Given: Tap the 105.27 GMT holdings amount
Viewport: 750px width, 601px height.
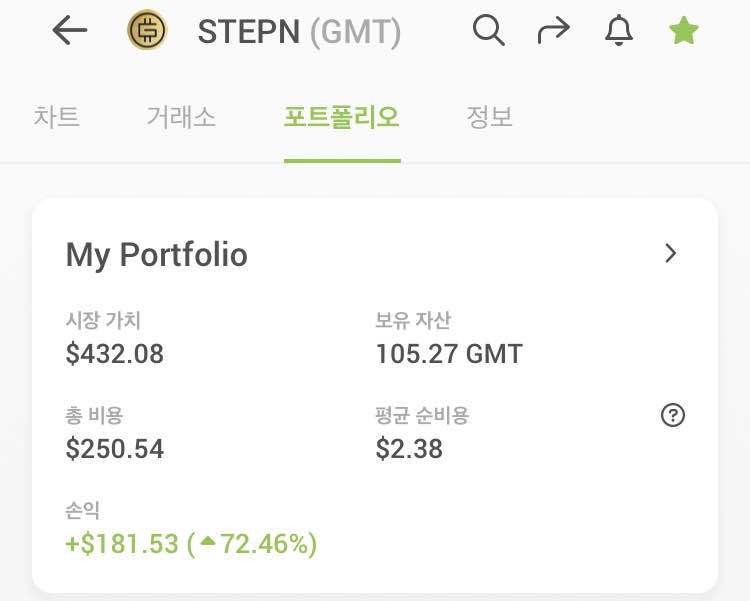Looking at the screenshot, I should 449,353.
